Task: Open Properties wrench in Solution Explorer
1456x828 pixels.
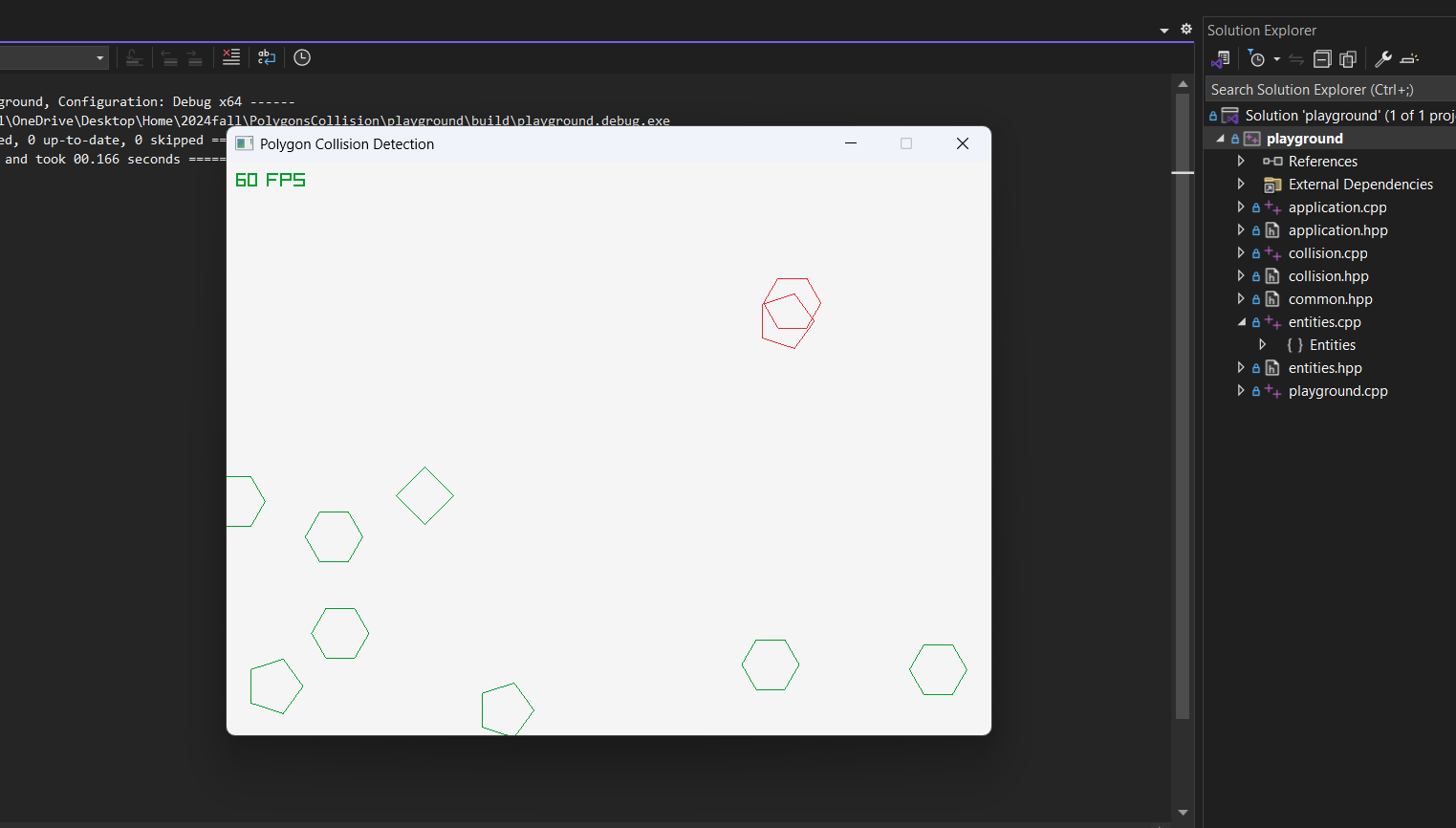Action: click(1382, 59)
